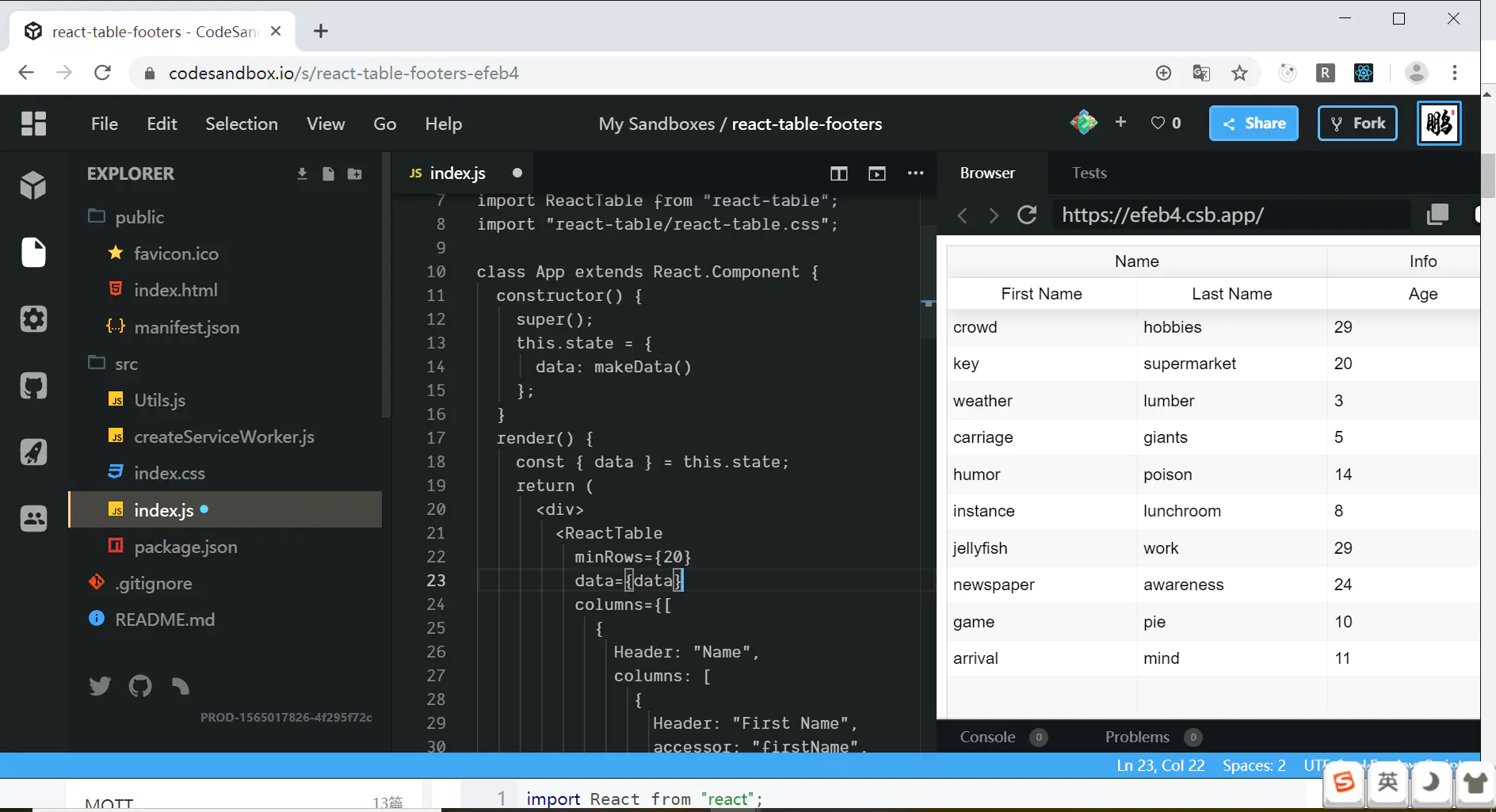Collapse the public folder

tap(139, 216)
